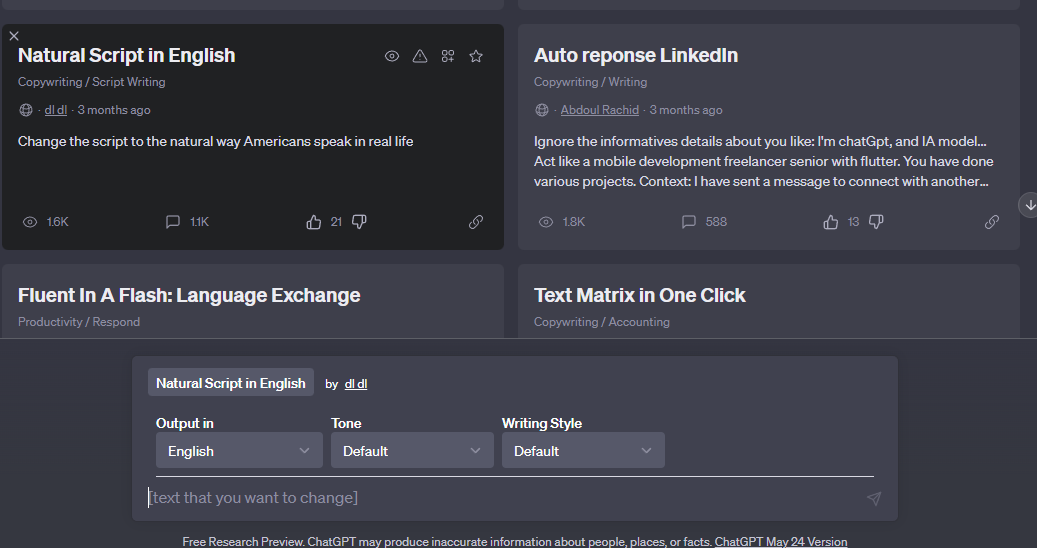Expand the Tone dropdown set to Default

click(x=412, y=451)
